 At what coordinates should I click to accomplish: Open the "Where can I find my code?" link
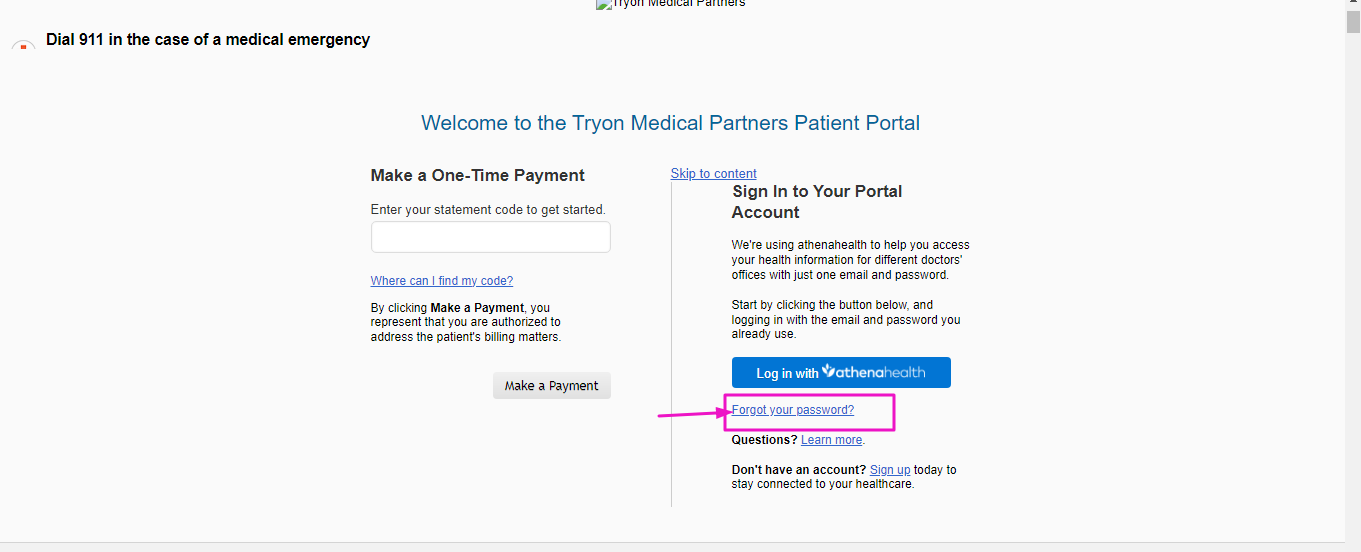(441, 281)
